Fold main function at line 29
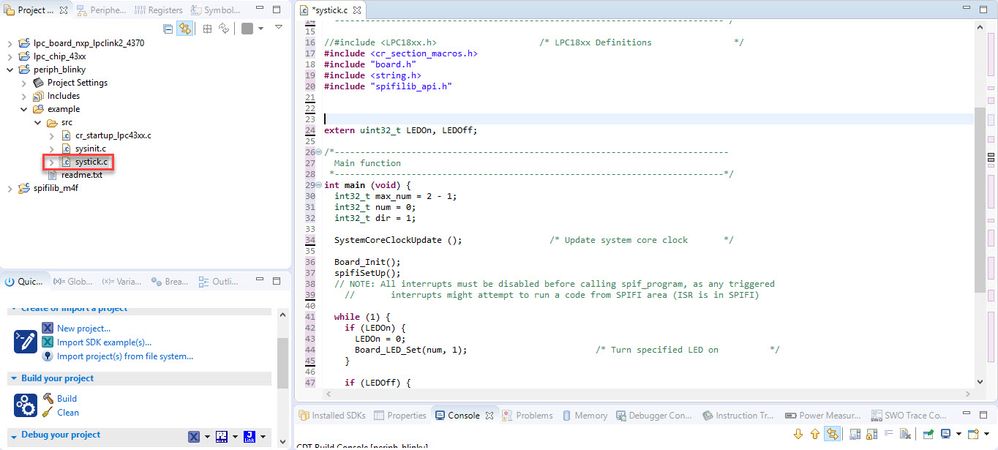998x450 pixels. [x=318, y=185]
